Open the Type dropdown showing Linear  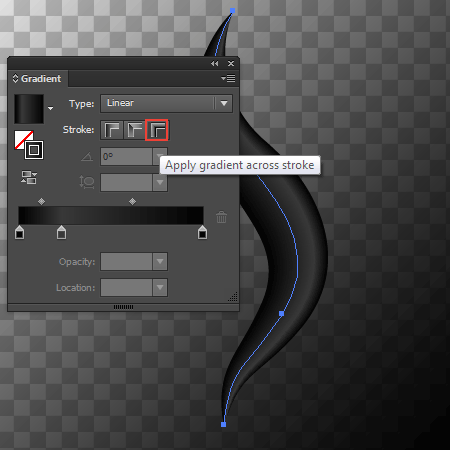[166, 103]
